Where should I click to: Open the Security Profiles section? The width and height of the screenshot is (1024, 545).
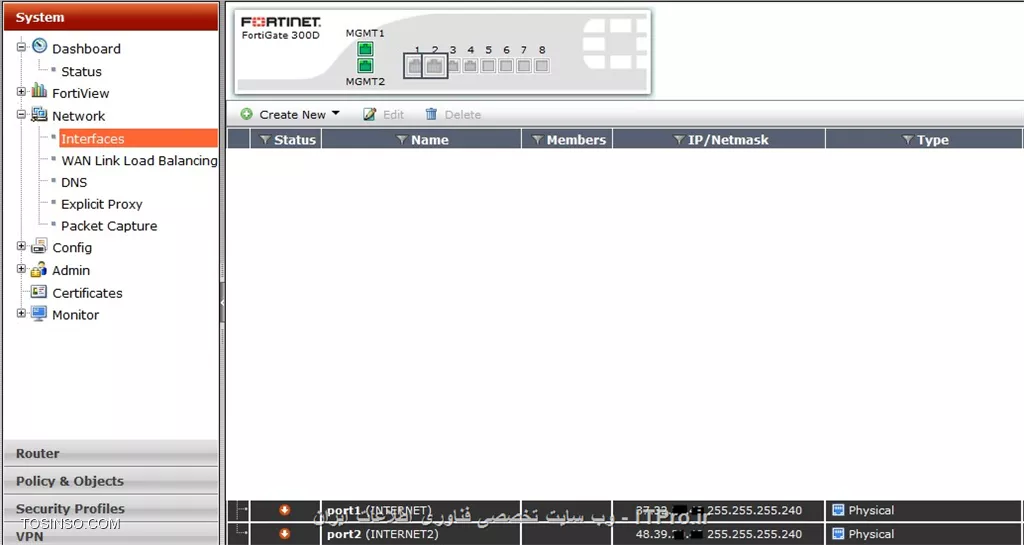(111, 508)
